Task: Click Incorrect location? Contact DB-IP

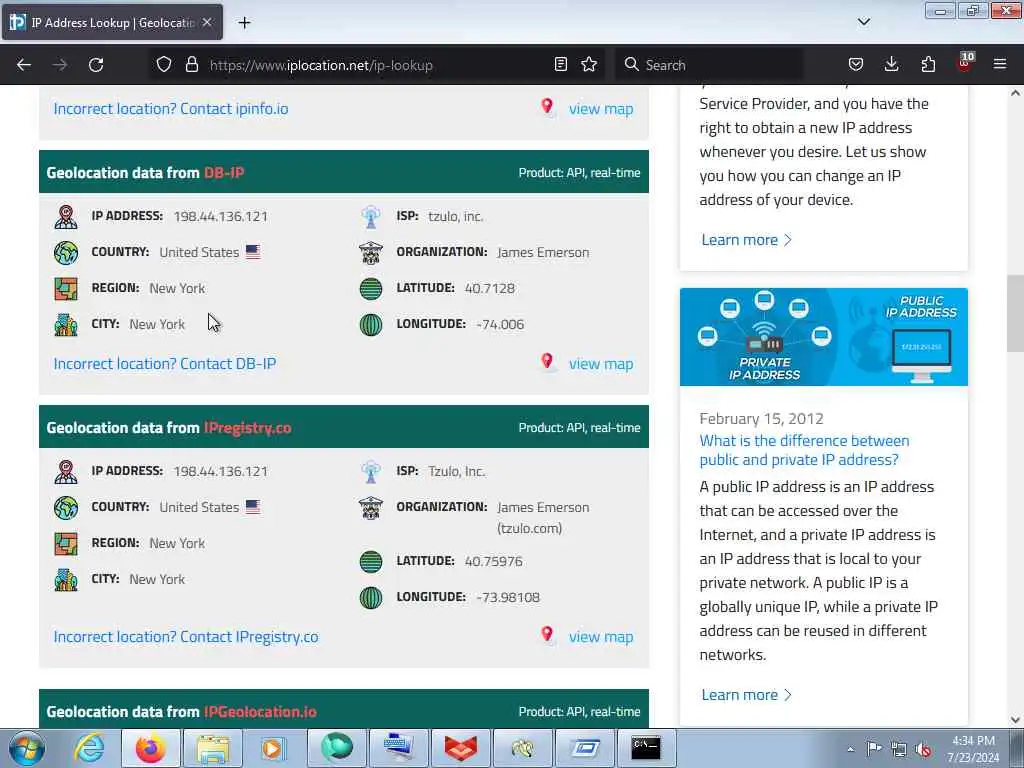Action: tap(165, 364)
